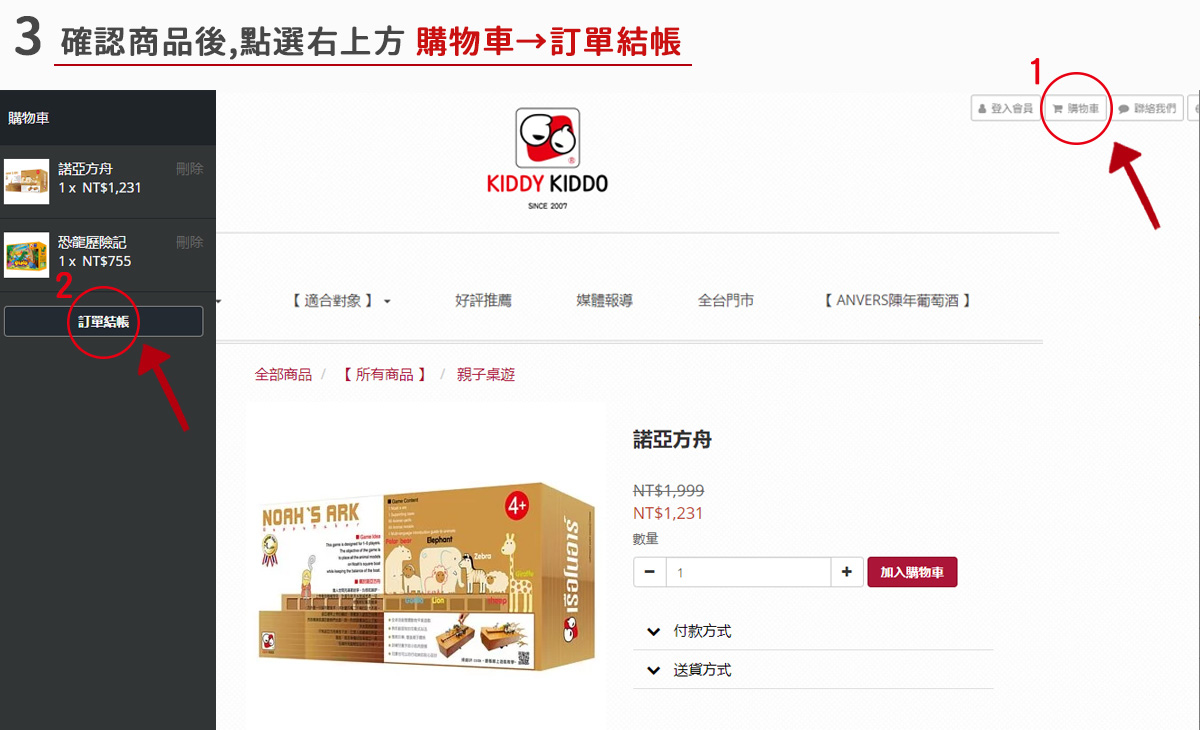1200x730 pixels.
Task: Remove 諾亞方舟 from cart via 刪除
Action: point(189,169)
